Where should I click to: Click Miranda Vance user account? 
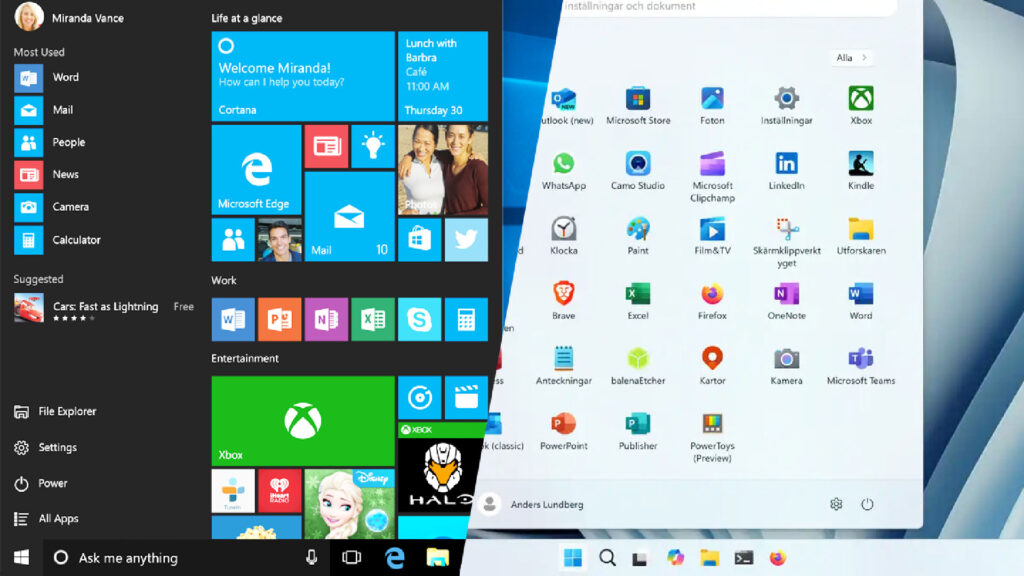tap(69, 17)
